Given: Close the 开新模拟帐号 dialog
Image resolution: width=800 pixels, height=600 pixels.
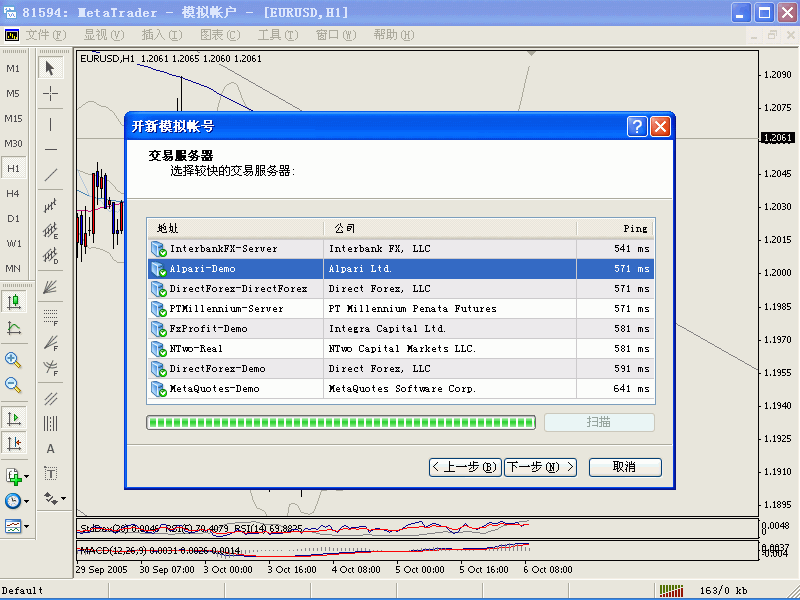Looking at the screenshot, I should click(660, 126).
